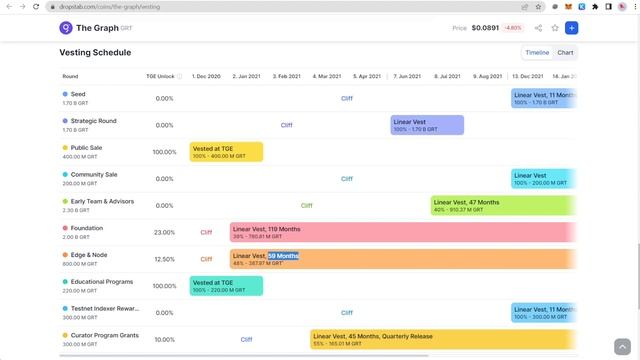Image resolution: width=640 pixels, height=360 pixels.
Task: Click 23.00% TGE unlock for Foundation
Action: click(164, 232)
